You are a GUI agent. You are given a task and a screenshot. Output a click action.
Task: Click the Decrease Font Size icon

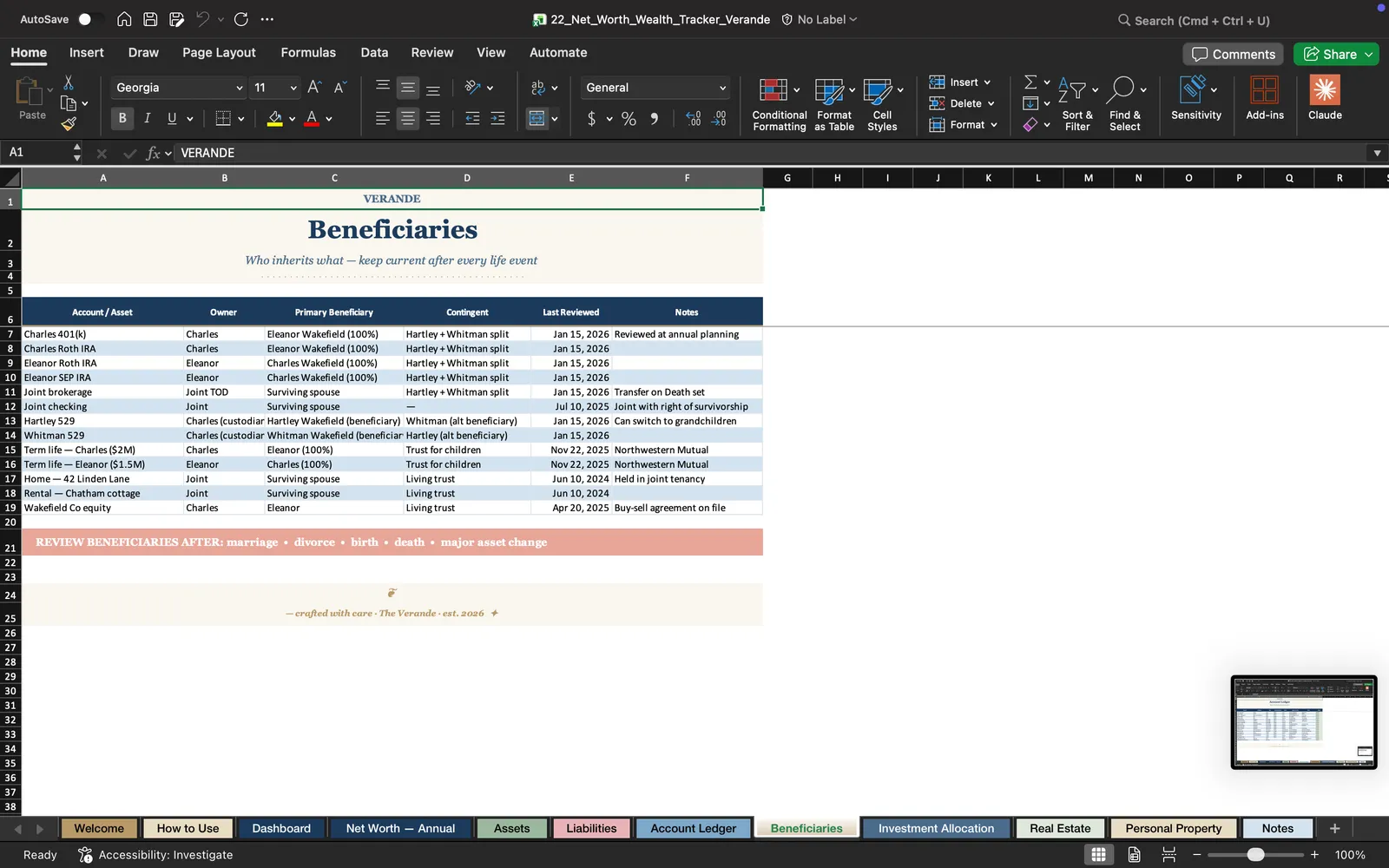[x=340, y=87]
